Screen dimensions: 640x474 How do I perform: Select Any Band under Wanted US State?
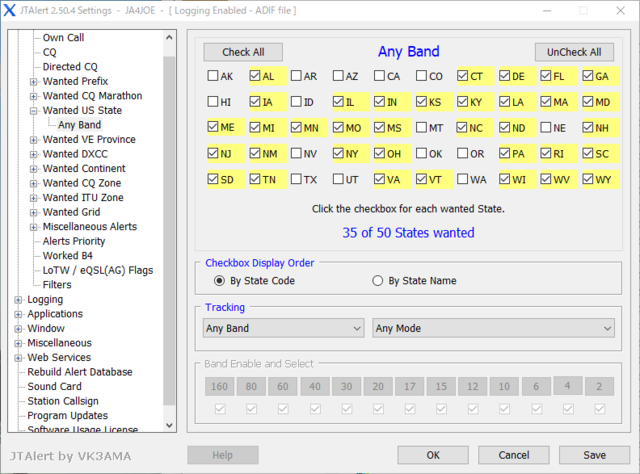coord(79,125)
